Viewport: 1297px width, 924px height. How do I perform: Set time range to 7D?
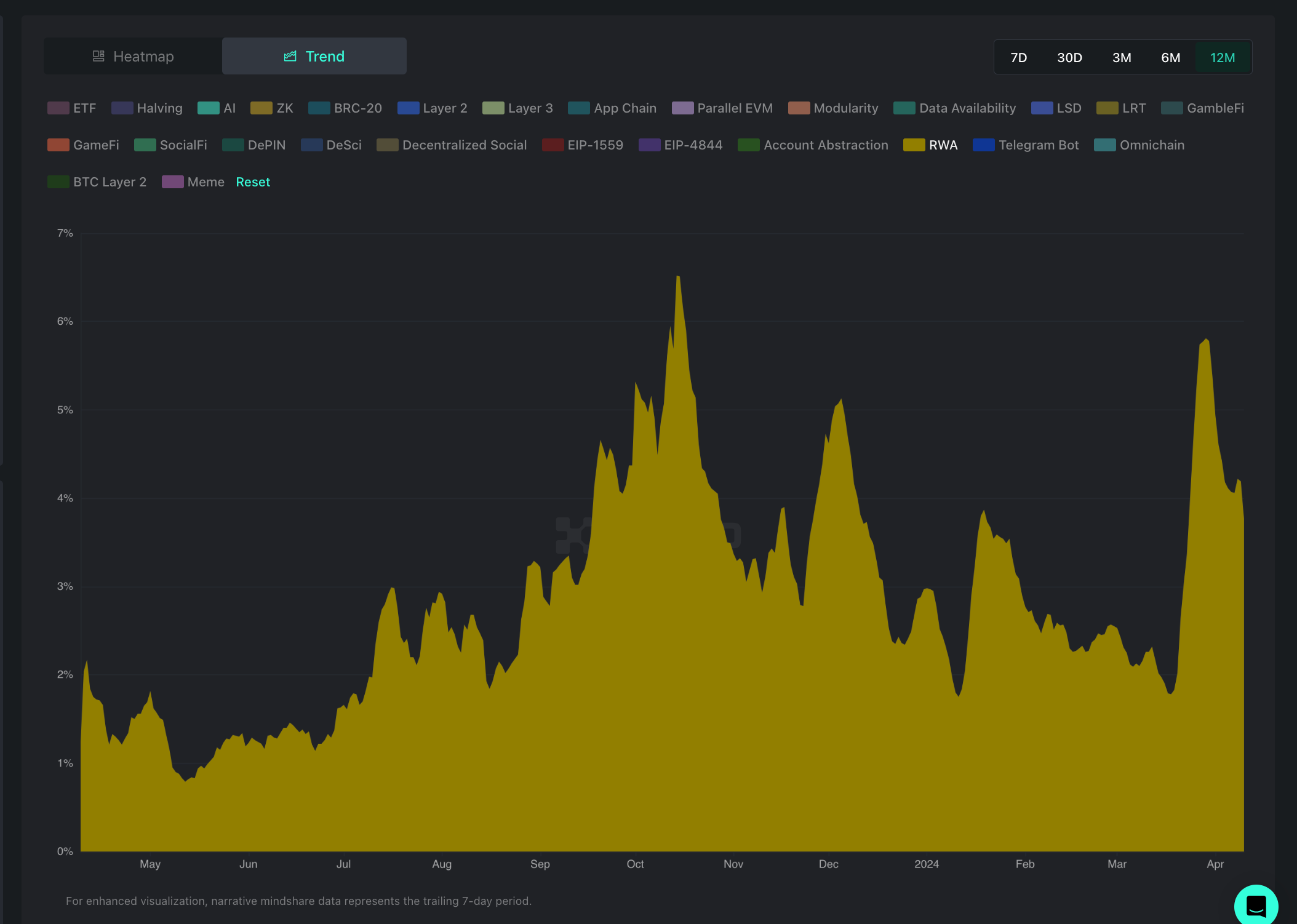pos(1018,58)
